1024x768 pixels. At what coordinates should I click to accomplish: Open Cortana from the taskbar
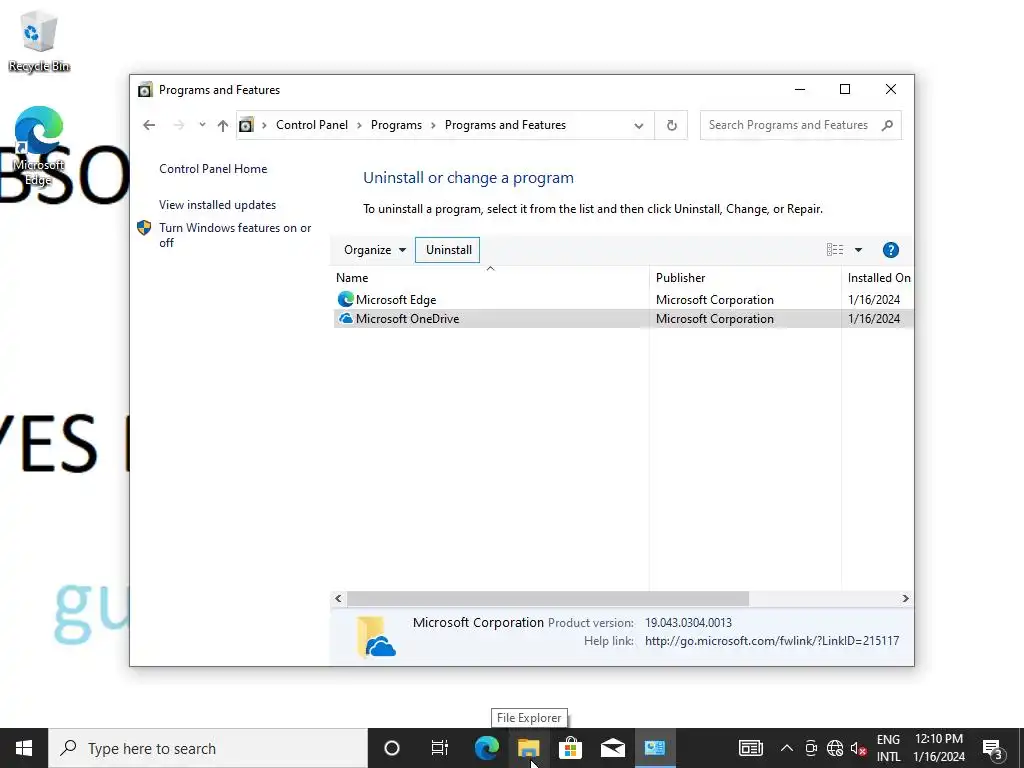coord(392,748)
